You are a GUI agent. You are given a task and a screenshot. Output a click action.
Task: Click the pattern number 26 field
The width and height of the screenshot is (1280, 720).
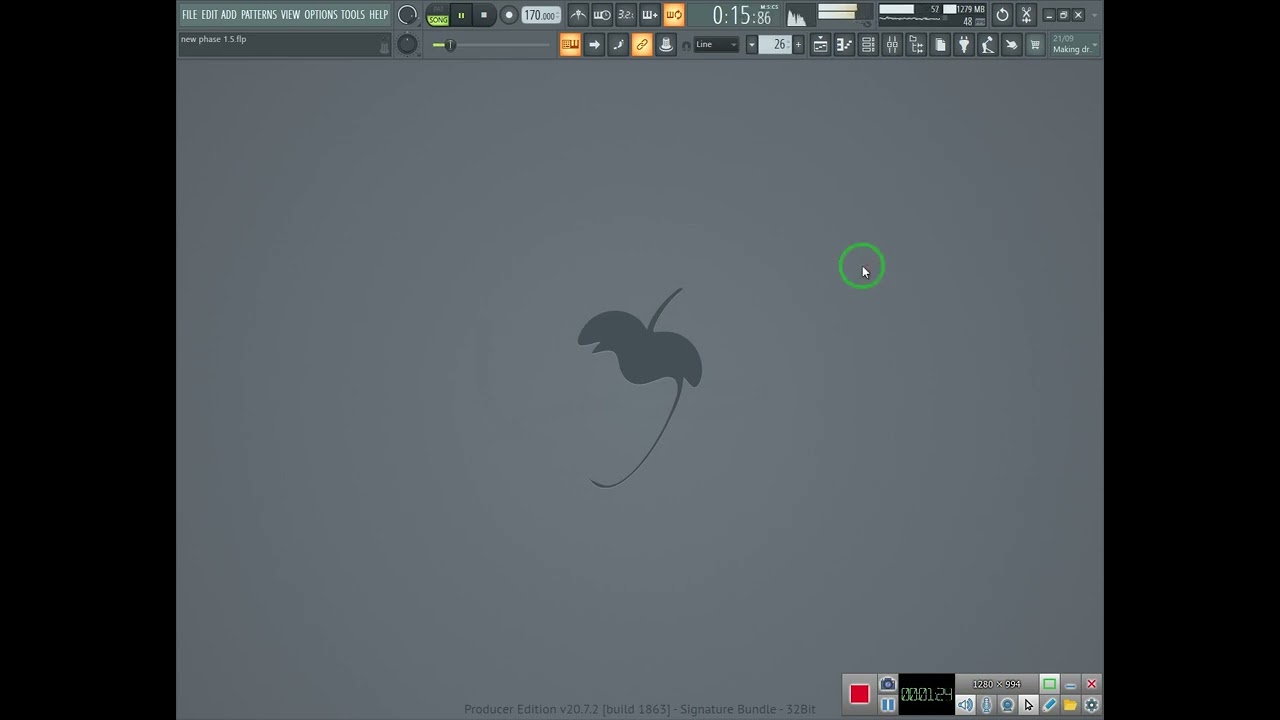775,45
